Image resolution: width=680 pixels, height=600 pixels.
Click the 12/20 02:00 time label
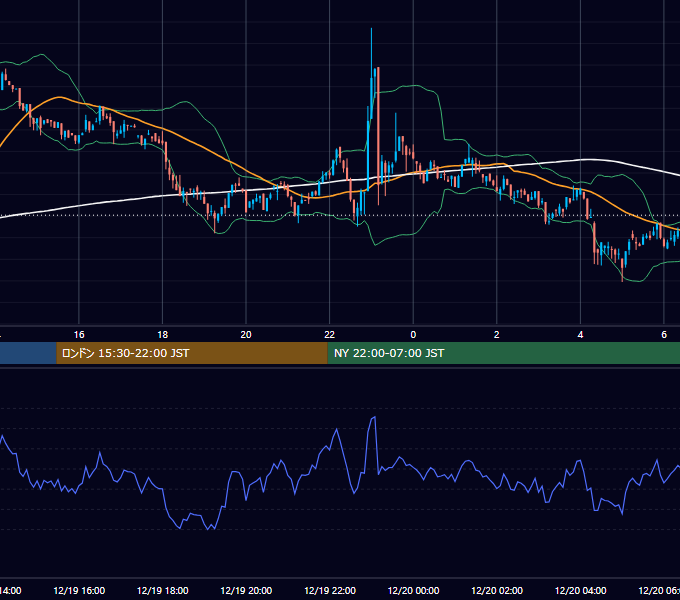click(497, 590)
